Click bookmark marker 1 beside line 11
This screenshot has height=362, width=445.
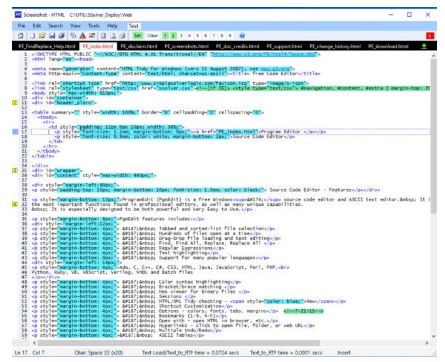15,103
